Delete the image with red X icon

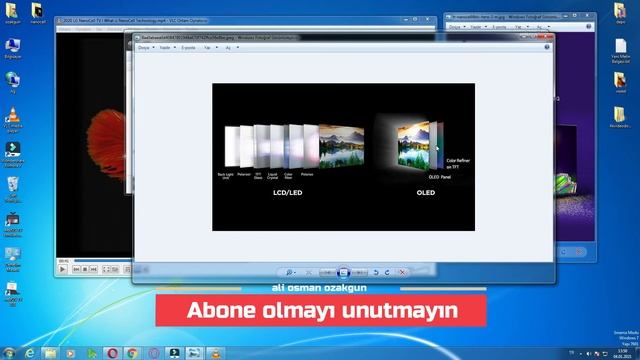402,272
